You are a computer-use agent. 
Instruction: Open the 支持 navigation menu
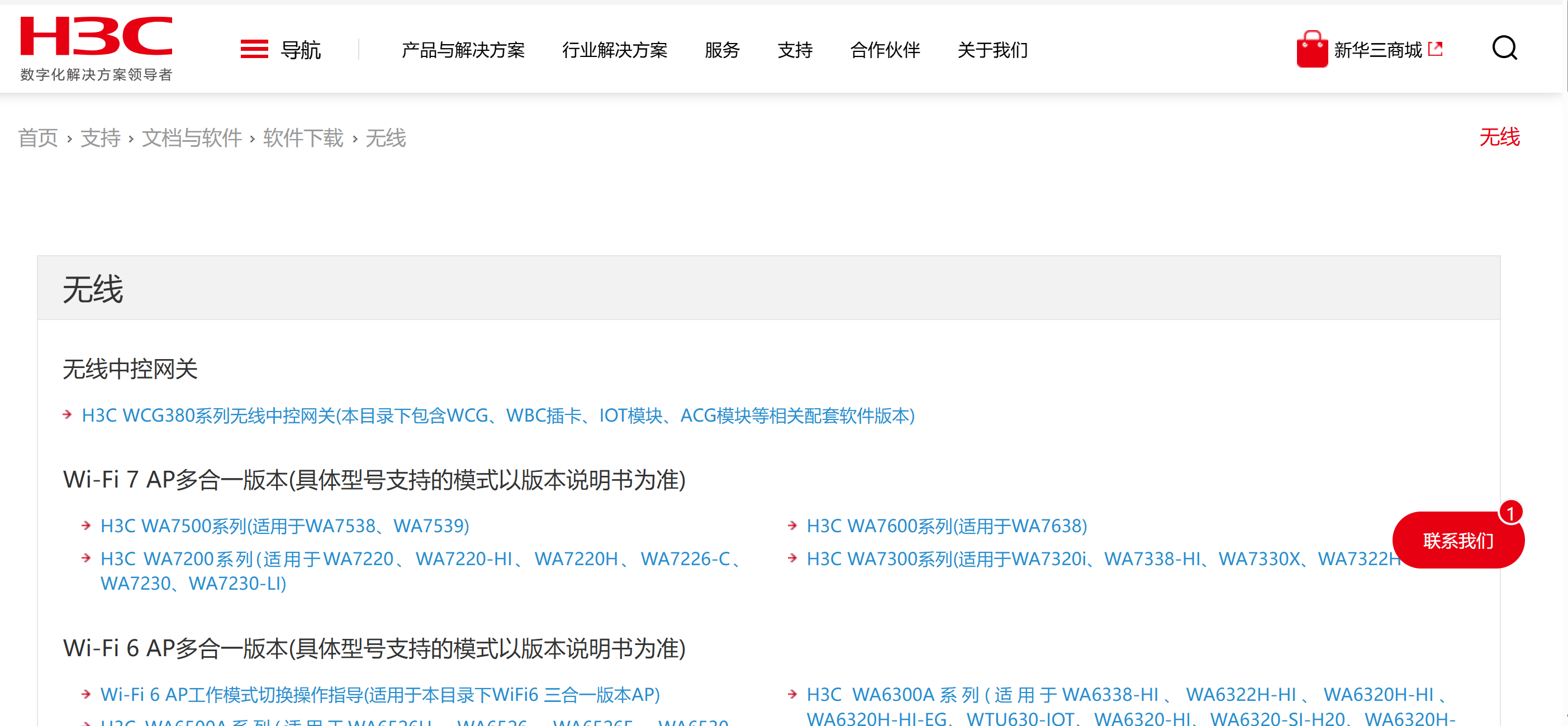tap(795, 50)
